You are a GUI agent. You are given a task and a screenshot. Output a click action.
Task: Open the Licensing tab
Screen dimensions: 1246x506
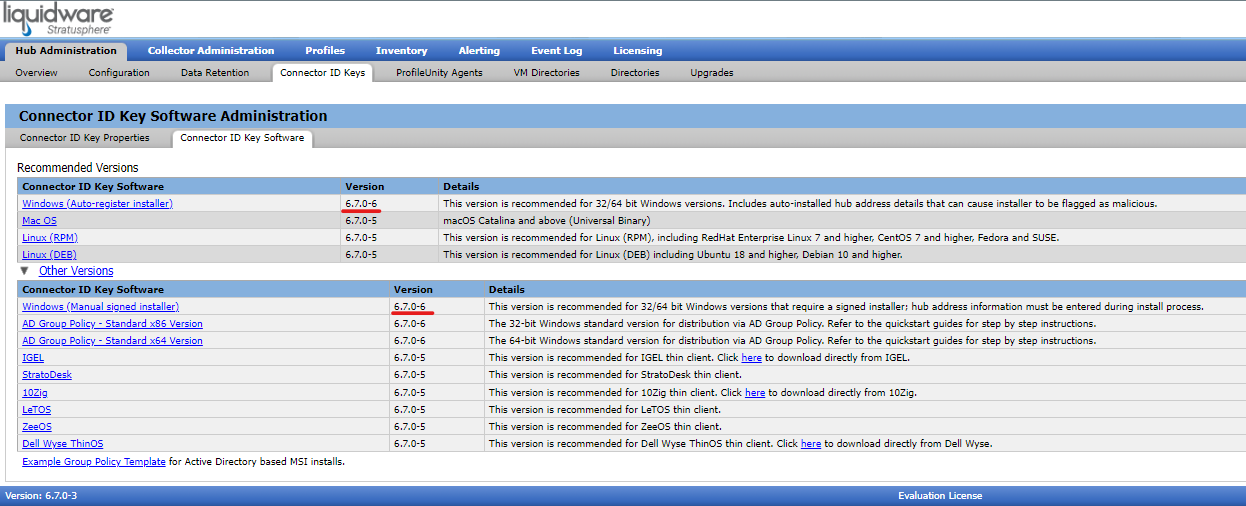tap(638, 51)
